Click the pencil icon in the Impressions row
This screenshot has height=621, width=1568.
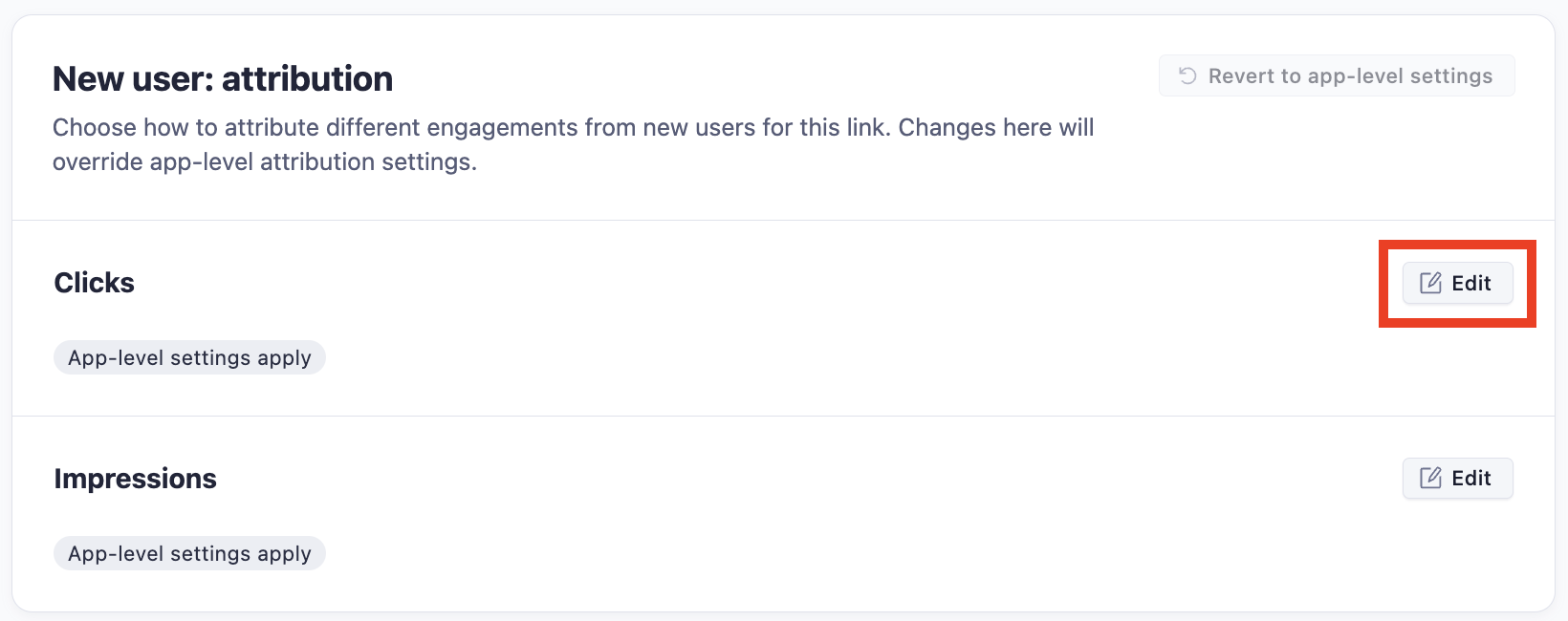[1430, 478]
